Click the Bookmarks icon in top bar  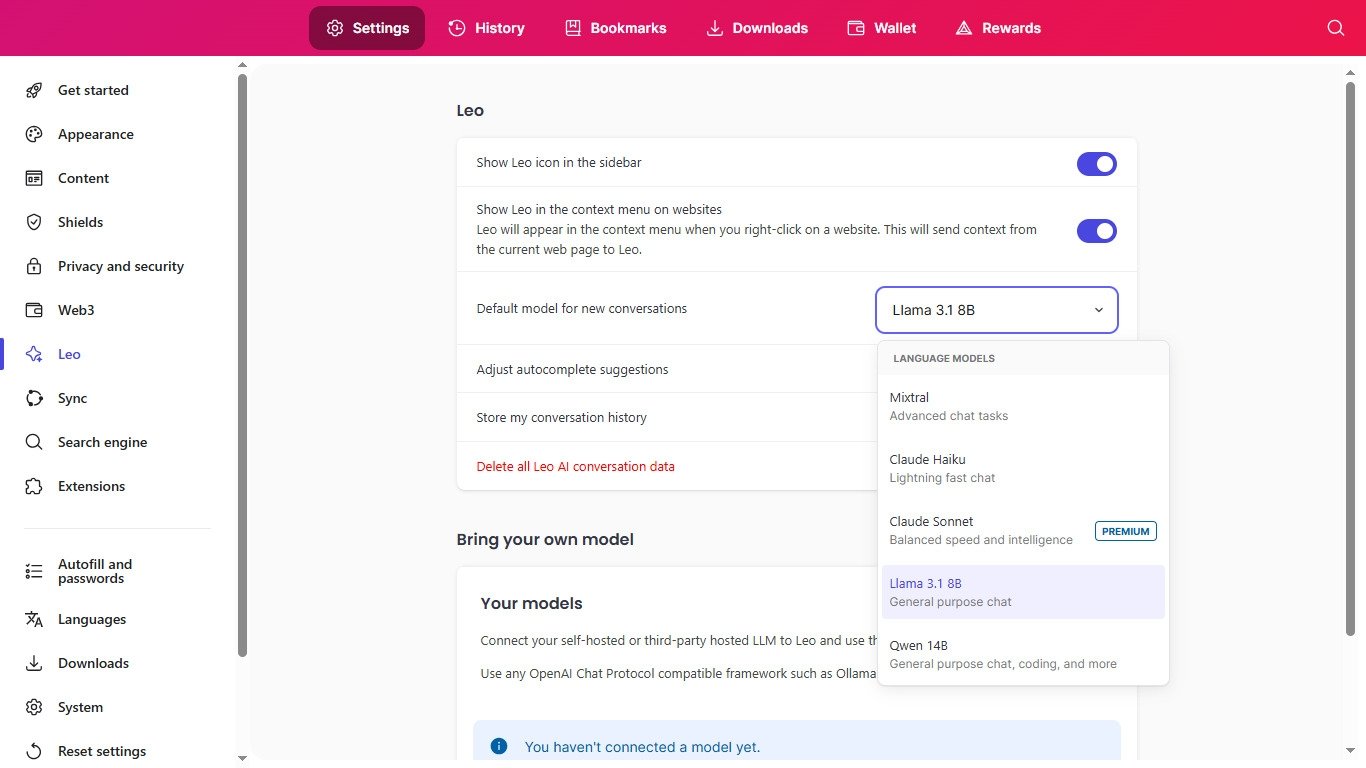[x=573, y=28]
